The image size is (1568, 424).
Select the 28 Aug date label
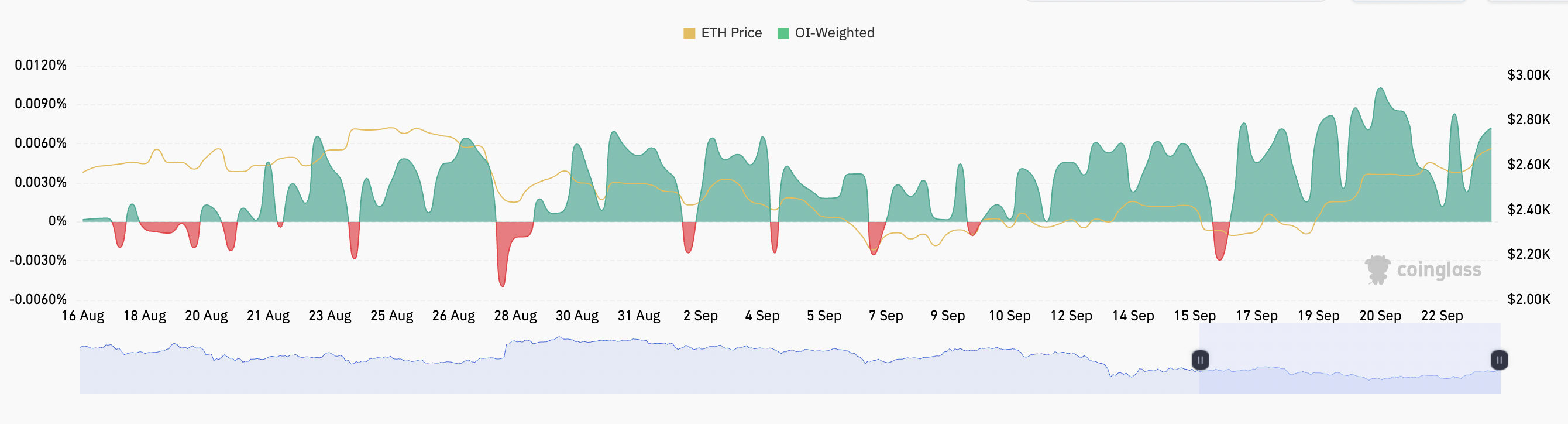pos(515,316)
